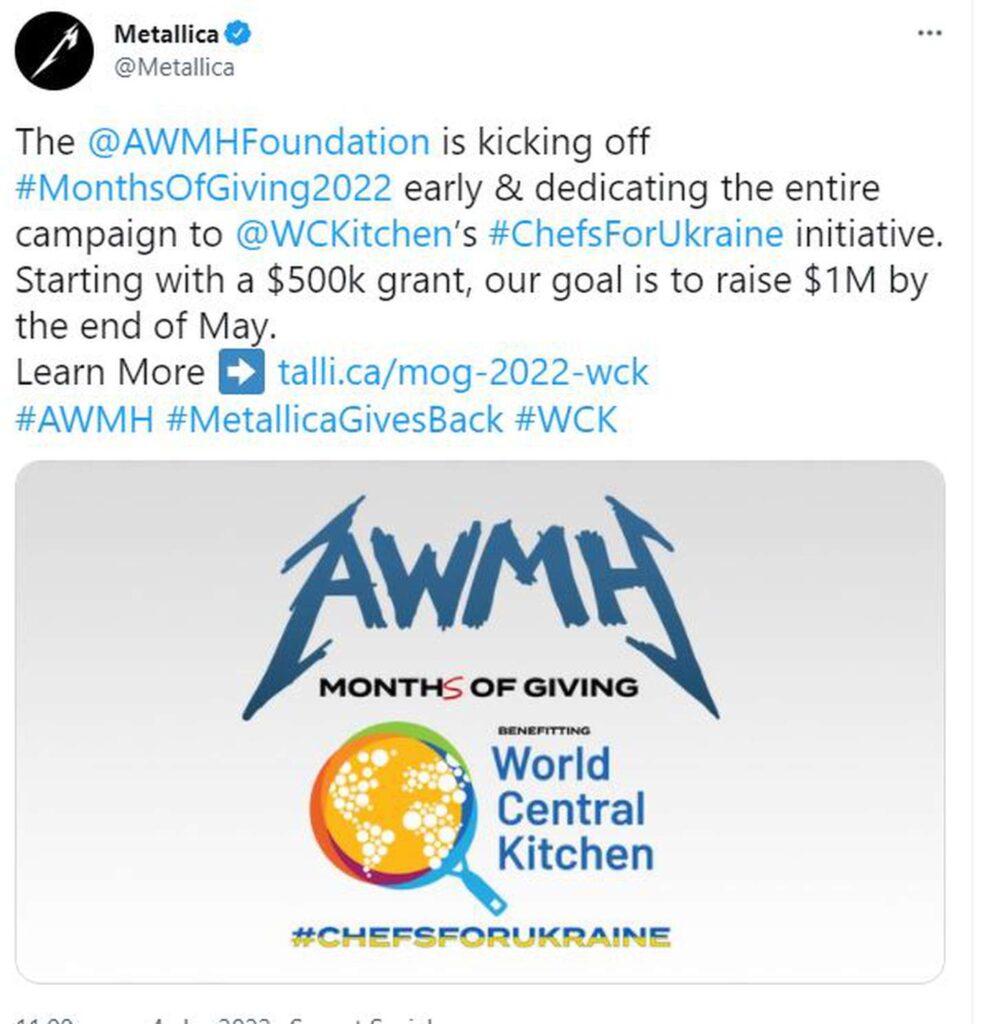Click the blue verified badge
The width and height of the screenshot is (990, 1024).
pyautogui.click(x=237, y=36)
